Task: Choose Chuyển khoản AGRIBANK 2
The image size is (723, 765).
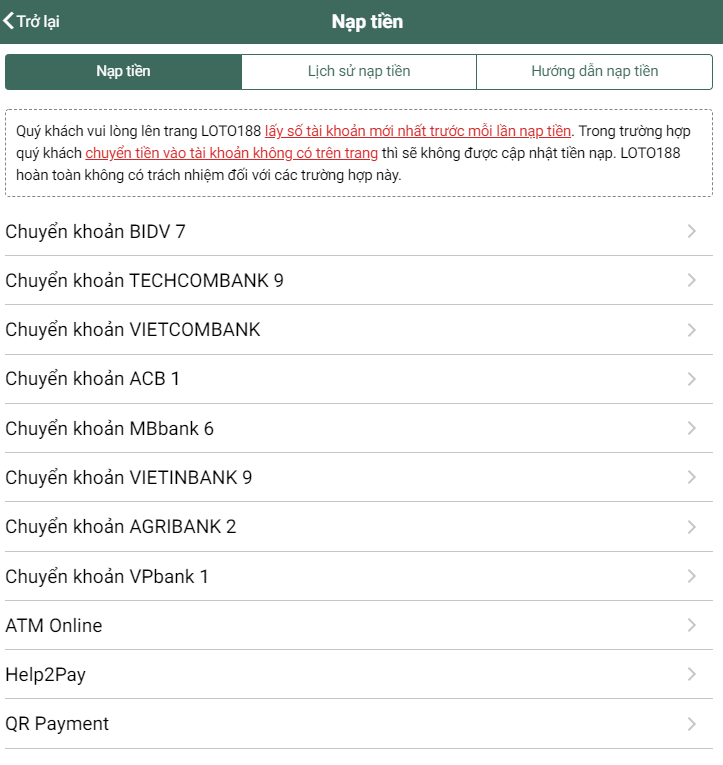Action: (x=359, y=527)
